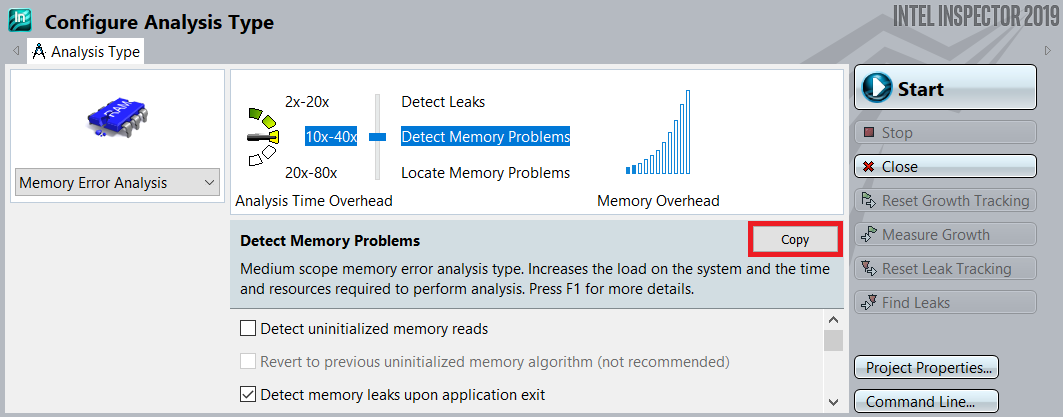This screenshot has width=1063, height=417.
Task: Click the Measure Growth icon
Action: coord(868,235)
